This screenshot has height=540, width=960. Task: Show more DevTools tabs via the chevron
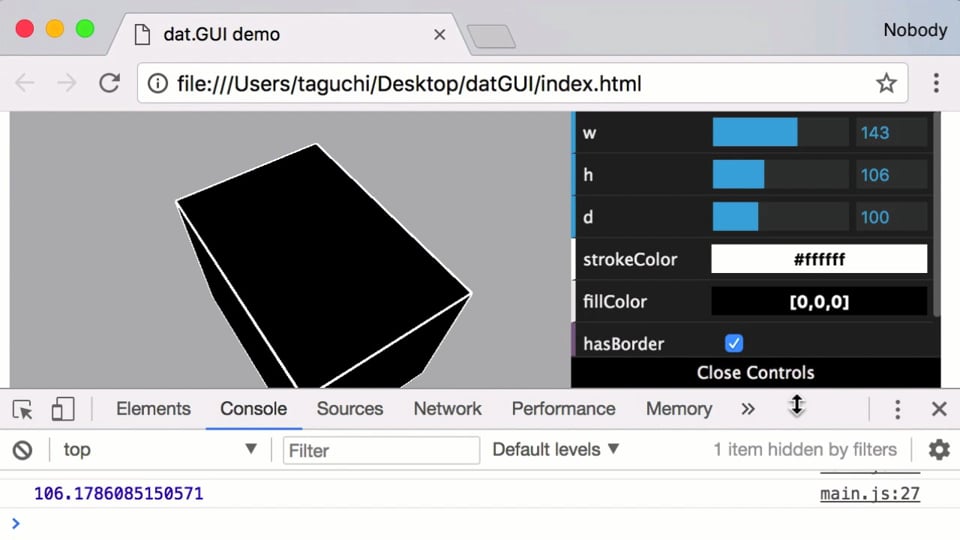[x=747, y=409]
